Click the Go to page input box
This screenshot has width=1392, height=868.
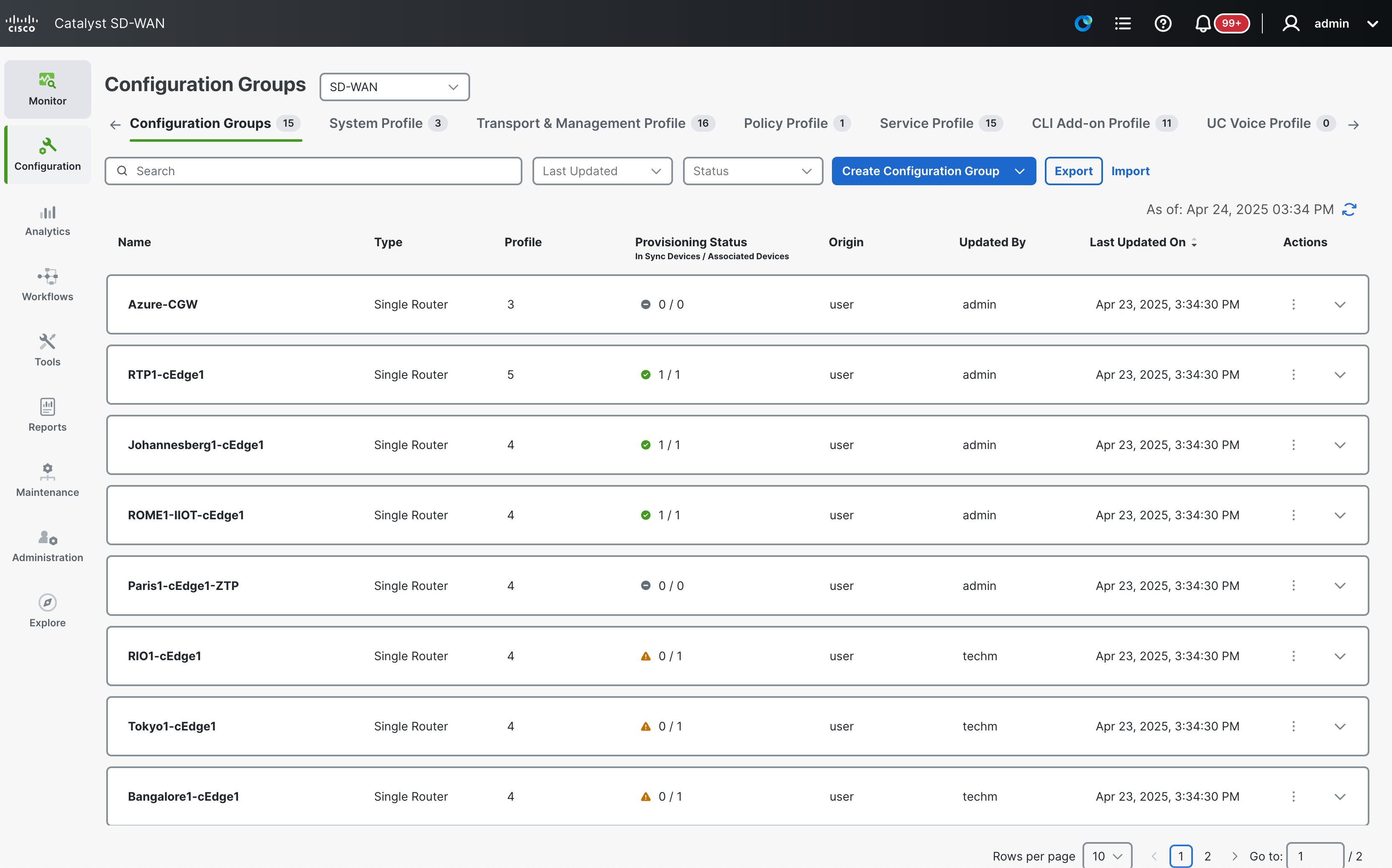(x=1315, y=856)
